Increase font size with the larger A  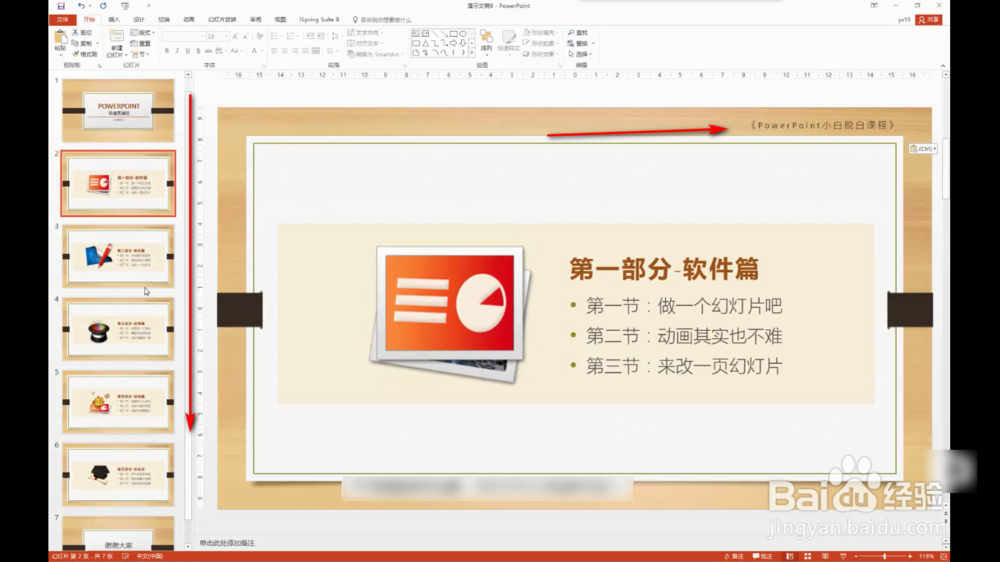235,36
